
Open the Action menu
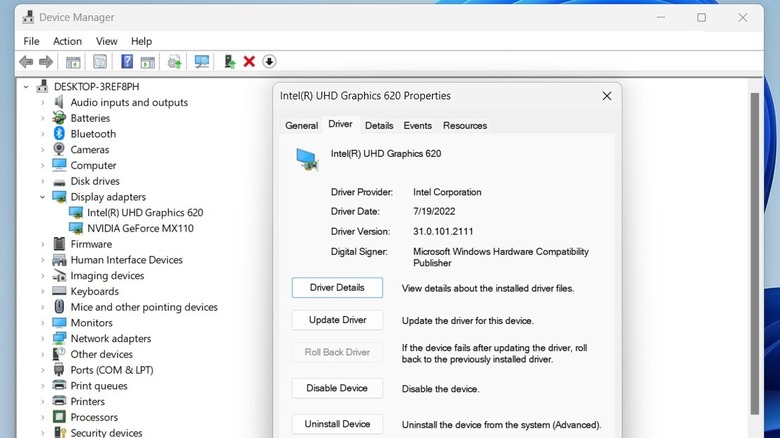[67, 41]
